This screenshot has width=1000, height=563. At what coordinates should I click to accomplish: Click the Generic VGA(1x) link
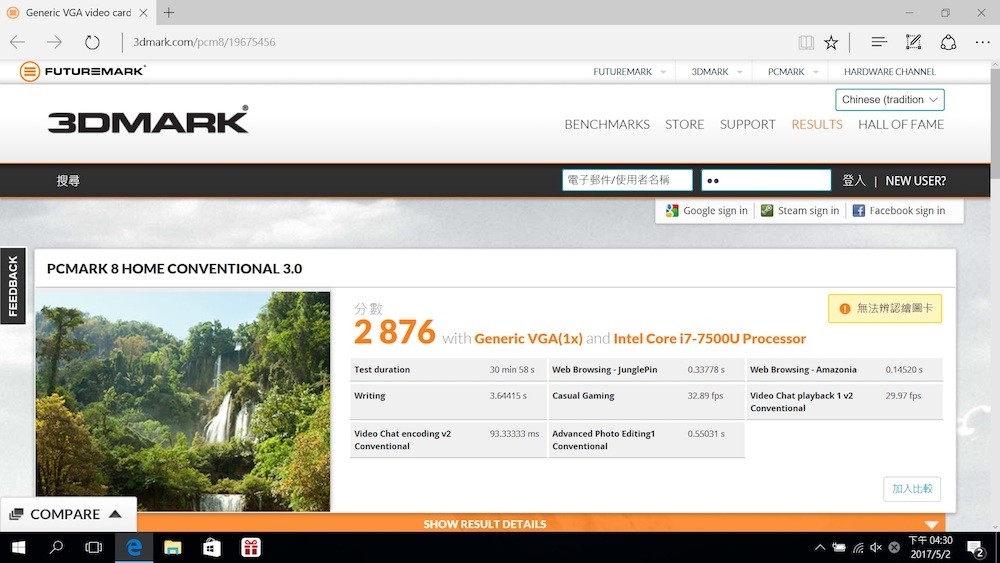pyautogui.click(x=528, y=339)
